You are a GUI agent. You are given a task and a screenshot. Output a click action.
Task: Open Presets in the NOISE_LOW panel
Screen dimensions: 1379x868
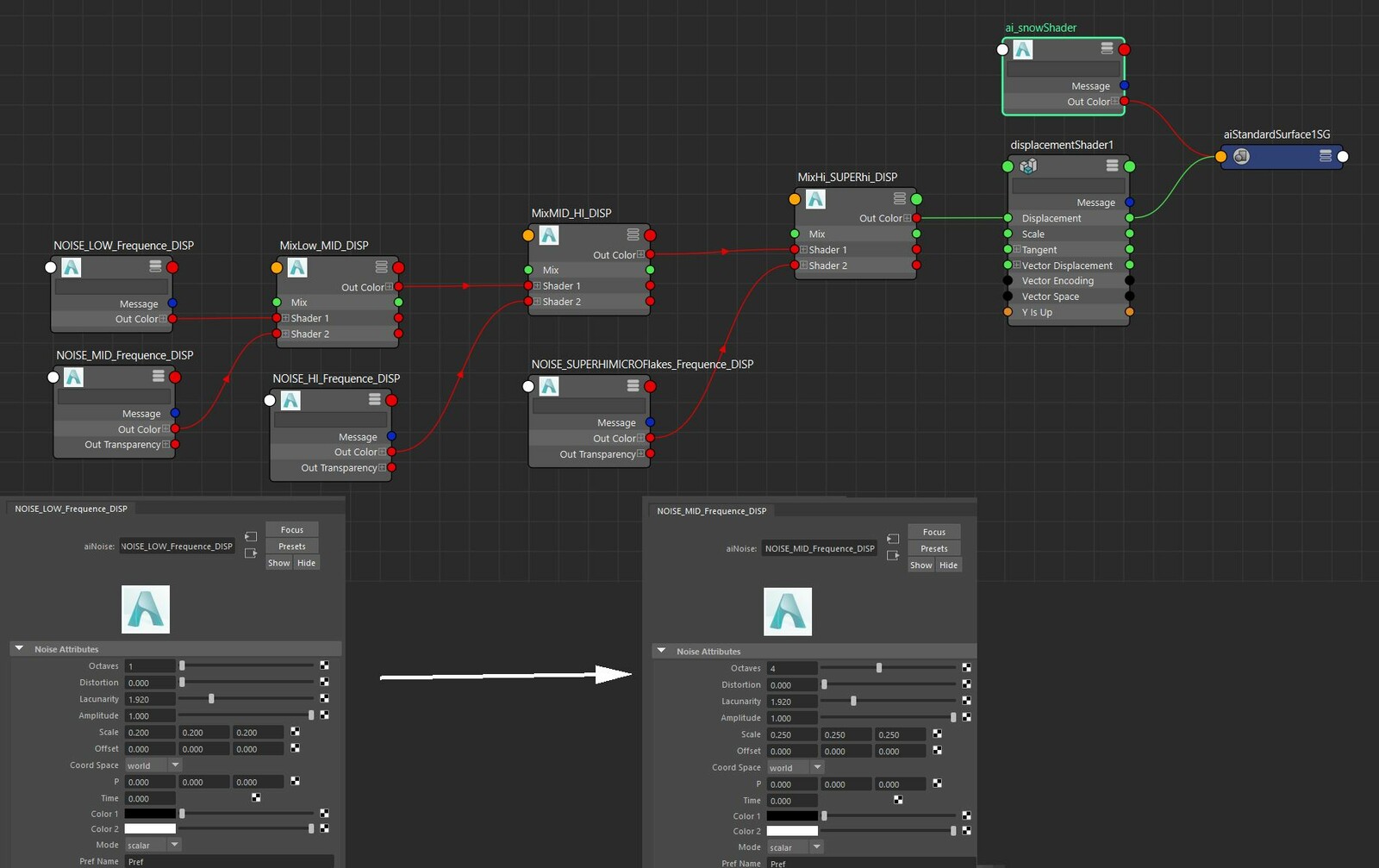pyautogui.click(x=291, y=546)
